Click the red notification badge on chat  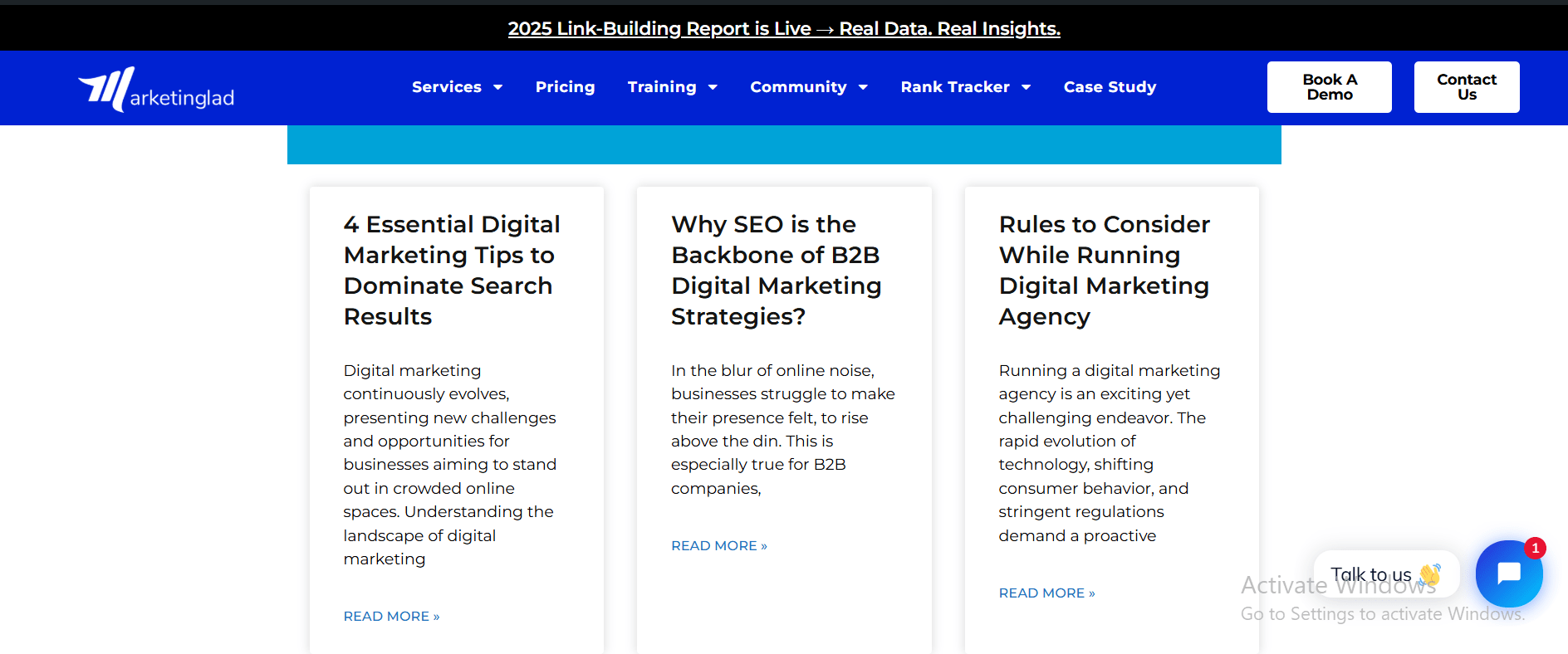(1535, 548)
